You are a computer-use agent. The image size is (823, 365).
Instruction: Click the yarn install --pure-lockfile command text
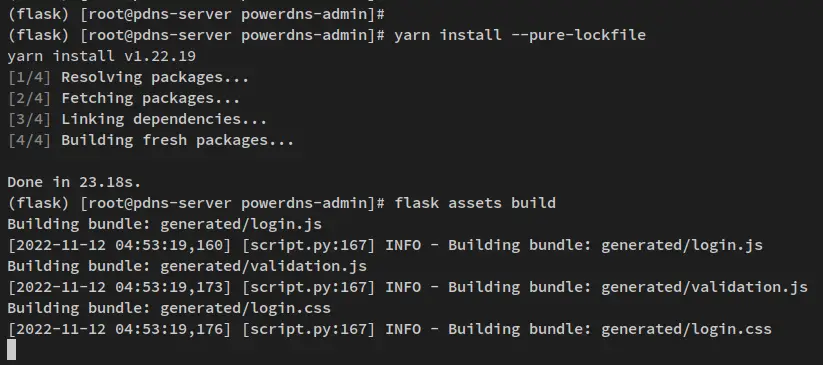pos(520,35)
